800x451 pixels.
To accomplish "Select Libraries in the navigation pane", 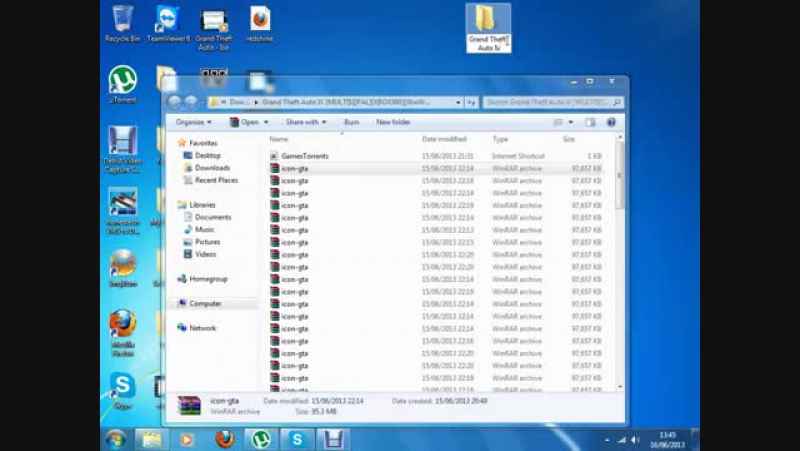I will coord(197,205).
